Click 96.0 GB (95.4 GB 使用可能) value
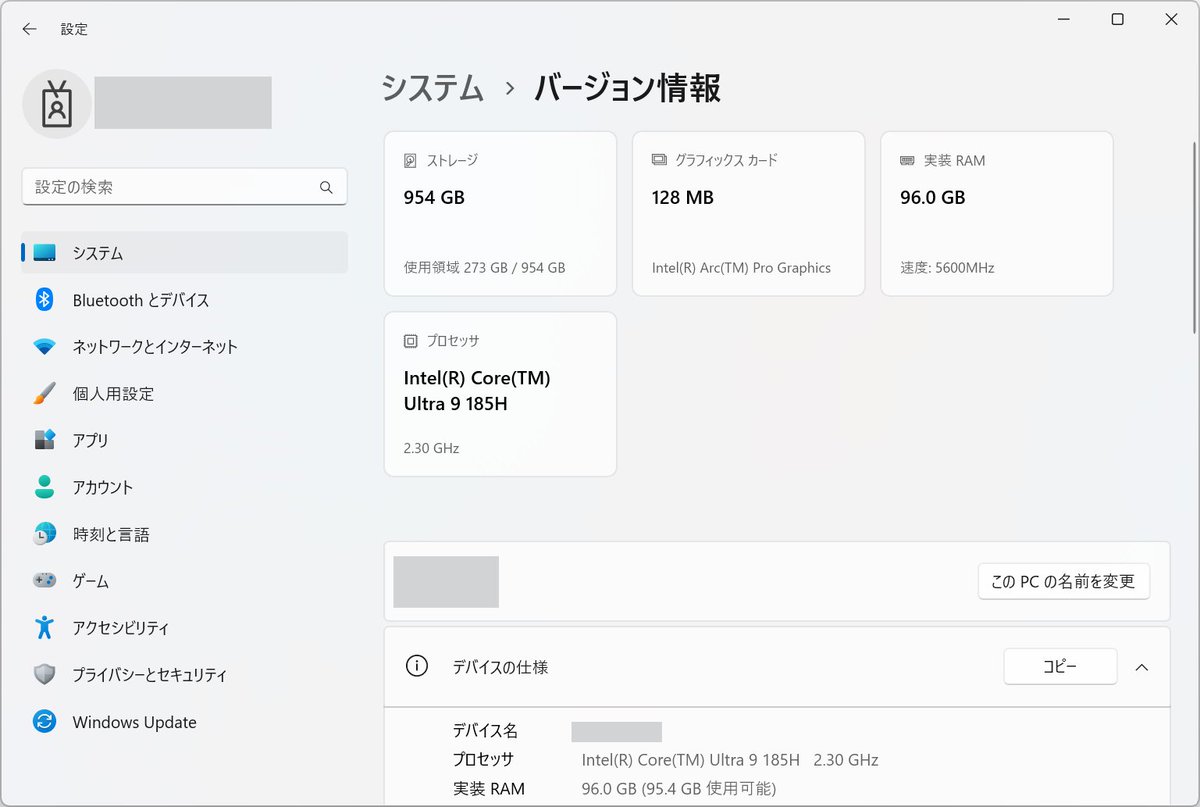 (x=679, y=789)
